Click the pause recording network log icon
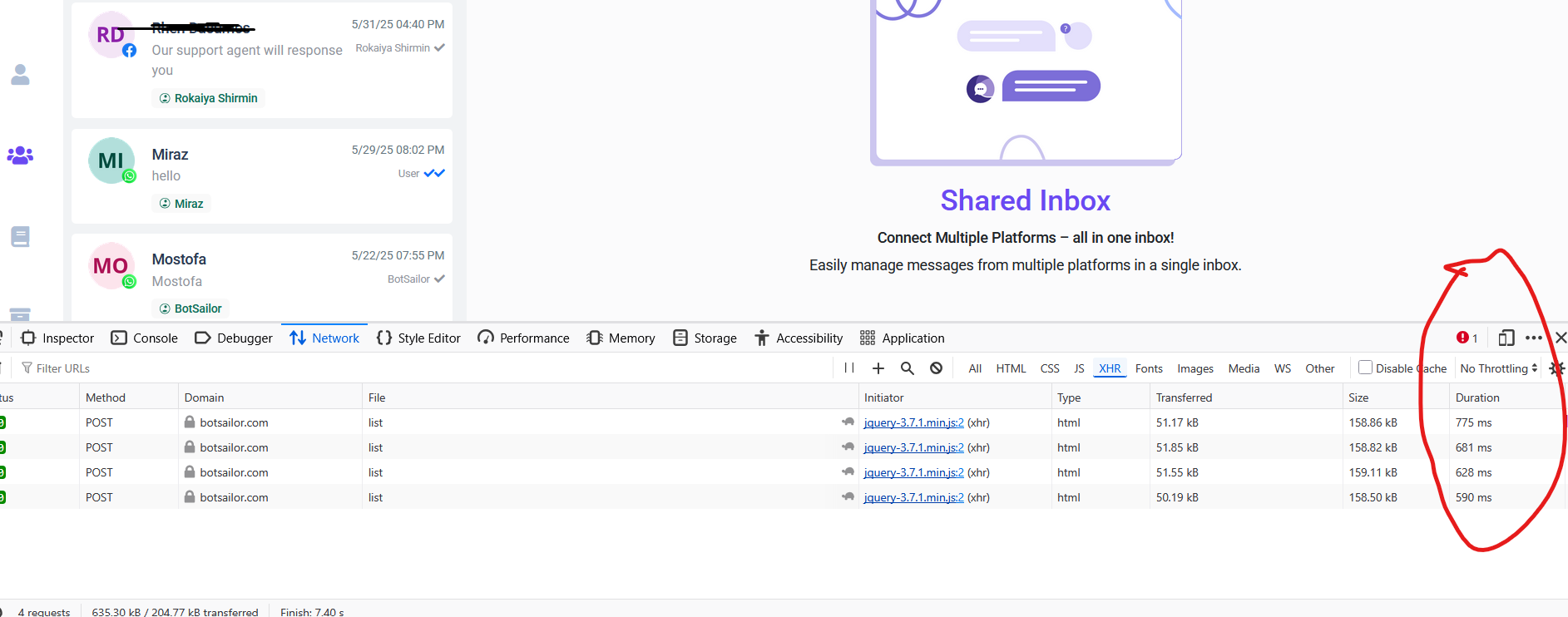The width and height of the screenshot is (1568, 617). [849, 368]
